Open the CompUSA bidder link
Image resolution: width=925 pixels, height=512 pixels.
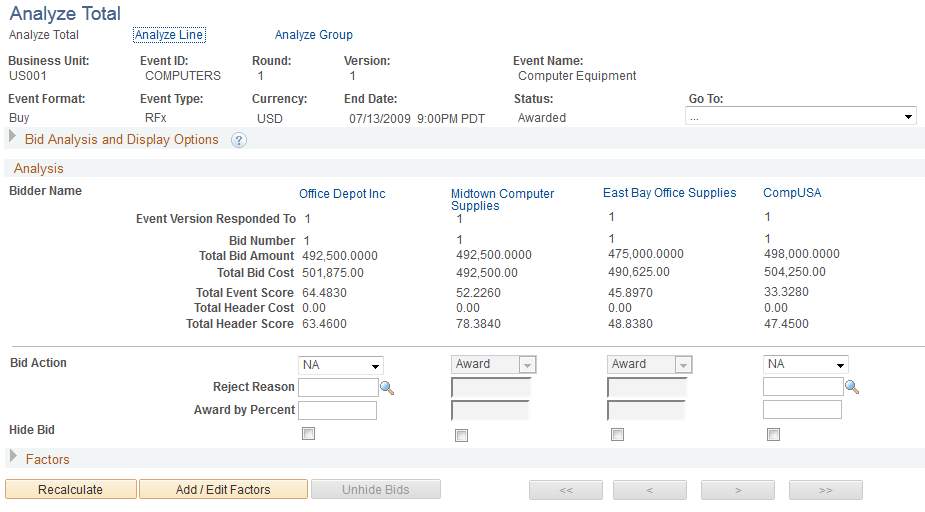pyautogui.click(x=792, y=193)
